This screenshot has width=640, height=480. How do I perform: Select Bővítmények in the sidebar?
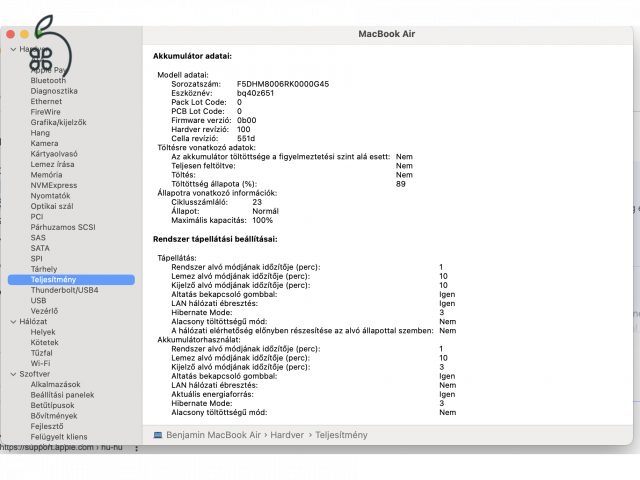coord(54,416)
